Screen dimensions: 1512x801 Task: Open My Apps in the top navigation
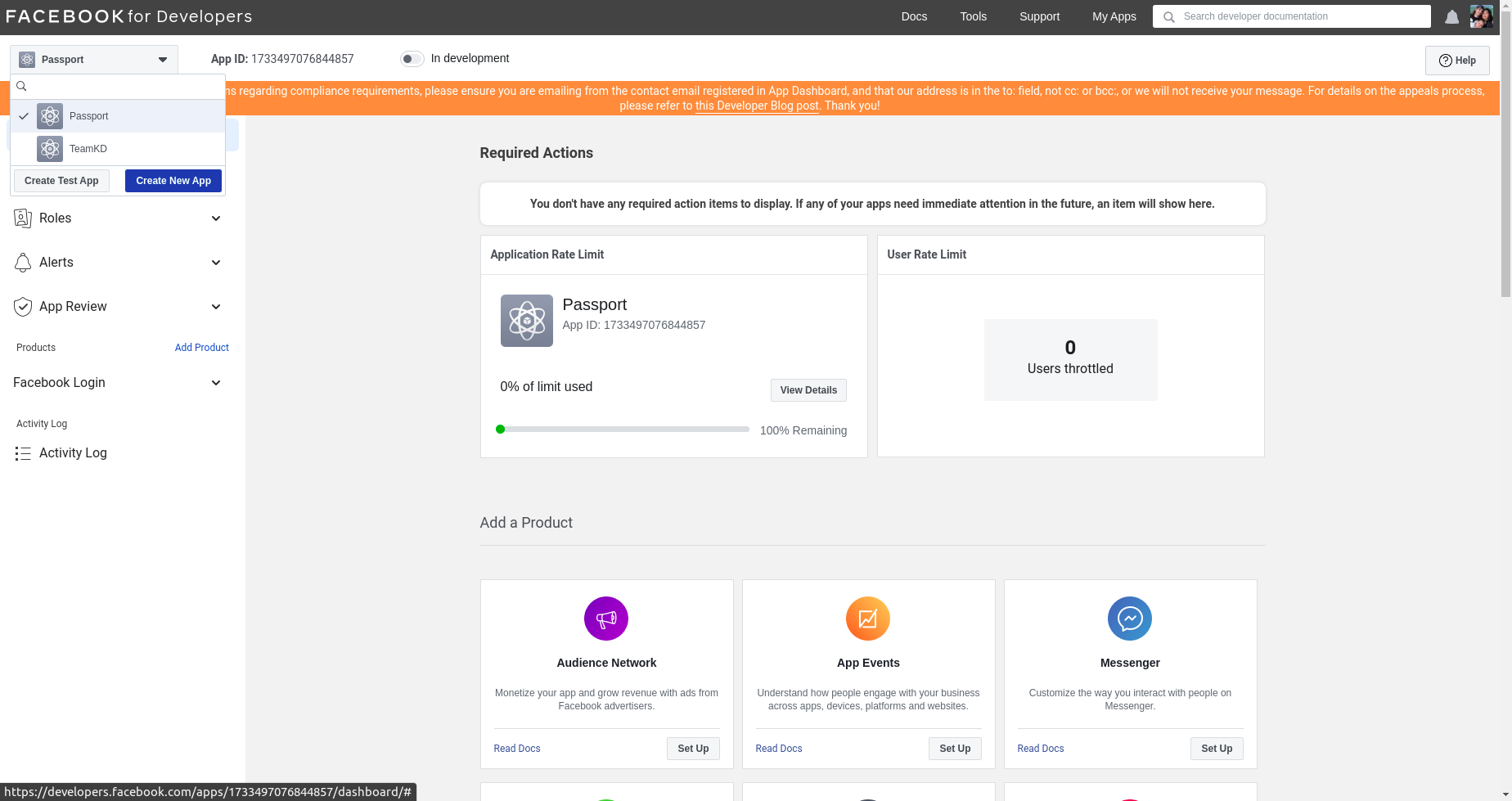point(1114,16)
